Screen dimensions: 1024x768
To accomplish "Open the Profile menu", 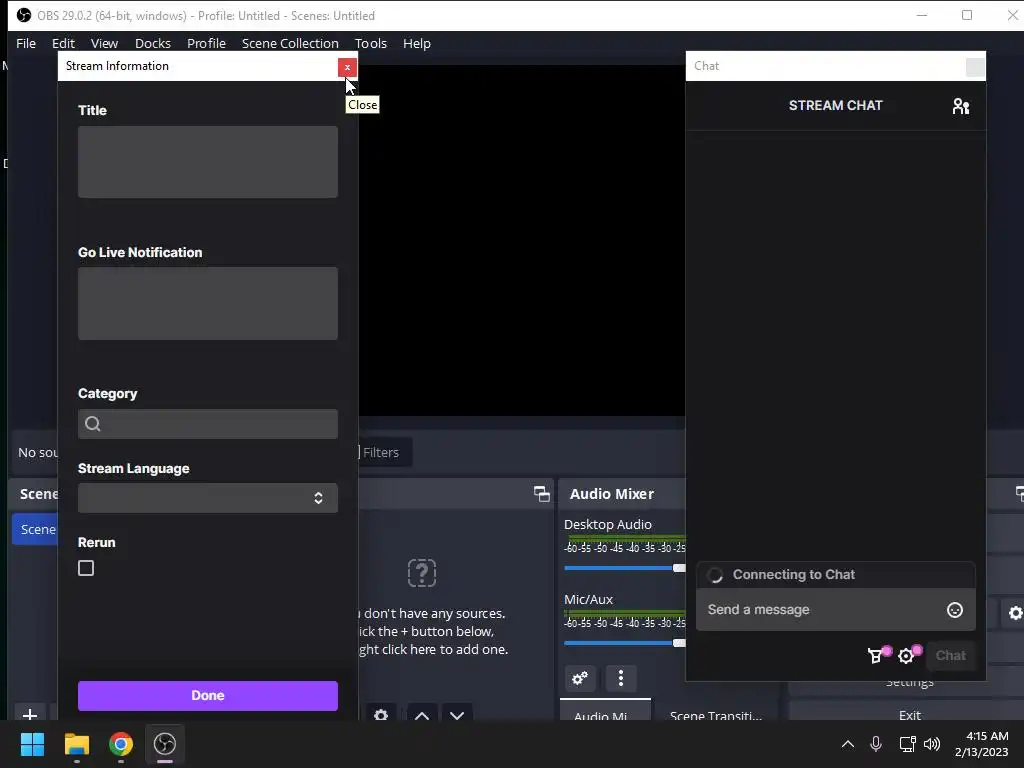I will (206, 44).
